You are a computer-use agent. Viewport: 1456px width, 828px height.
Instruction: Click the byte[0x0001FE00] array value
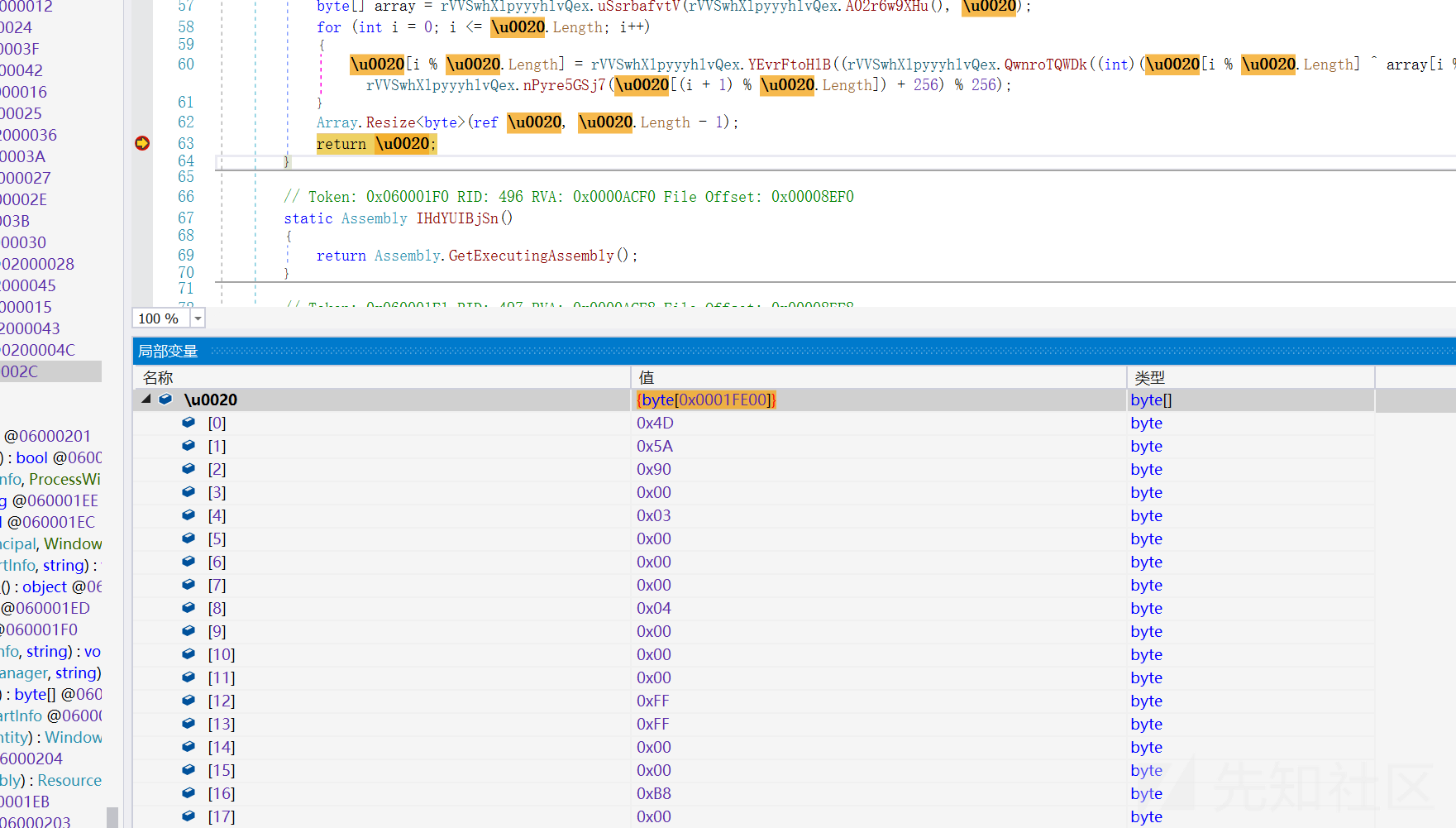point(706,400)
